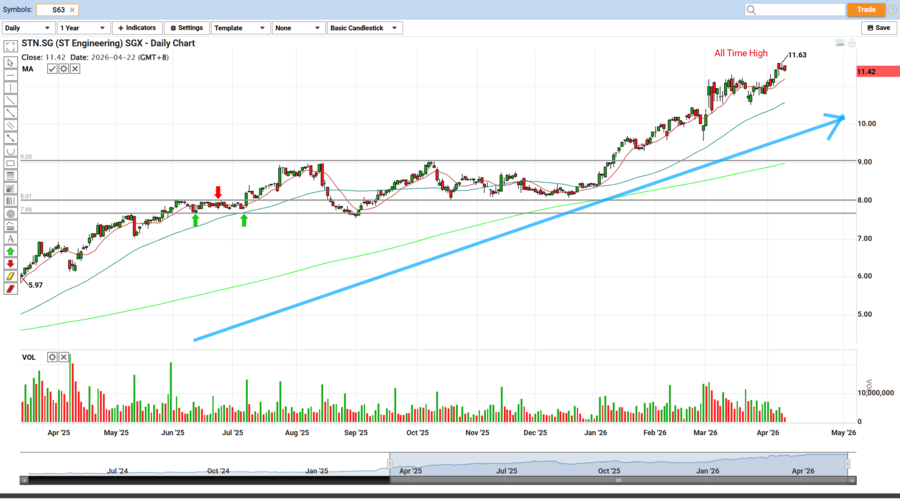This screenshot has width=900, height=499.
Task: Select the horizontal line drawing tool
Action: pos(10,74)
